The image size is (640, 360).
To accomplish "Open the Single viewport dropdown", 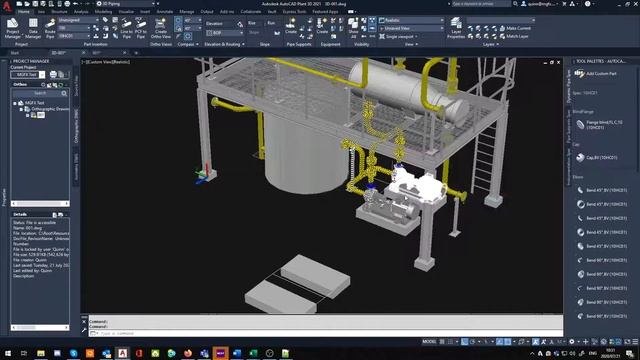I will coord(398,36).
